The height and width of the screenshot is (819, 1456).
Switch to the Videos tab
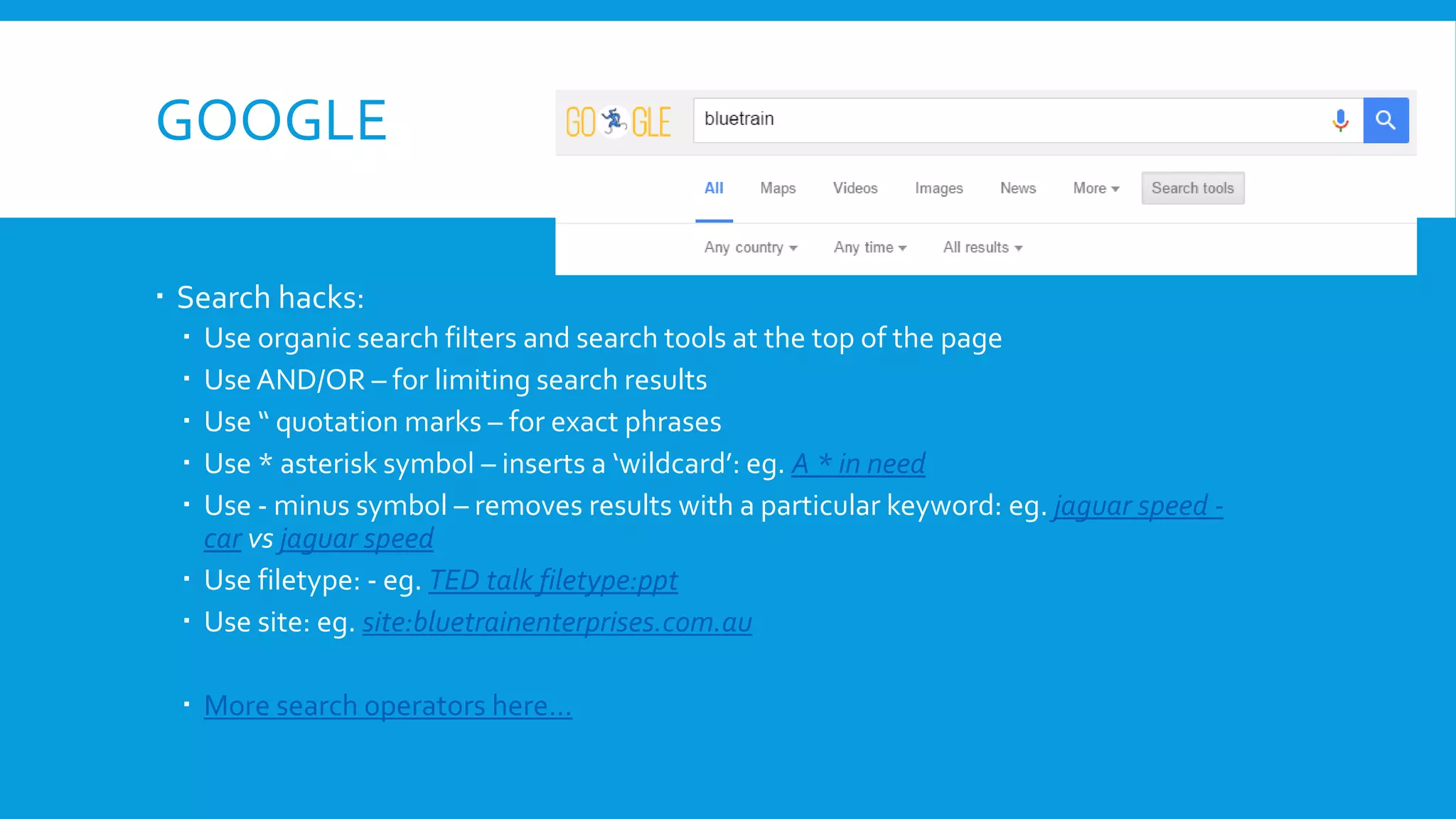855,188
